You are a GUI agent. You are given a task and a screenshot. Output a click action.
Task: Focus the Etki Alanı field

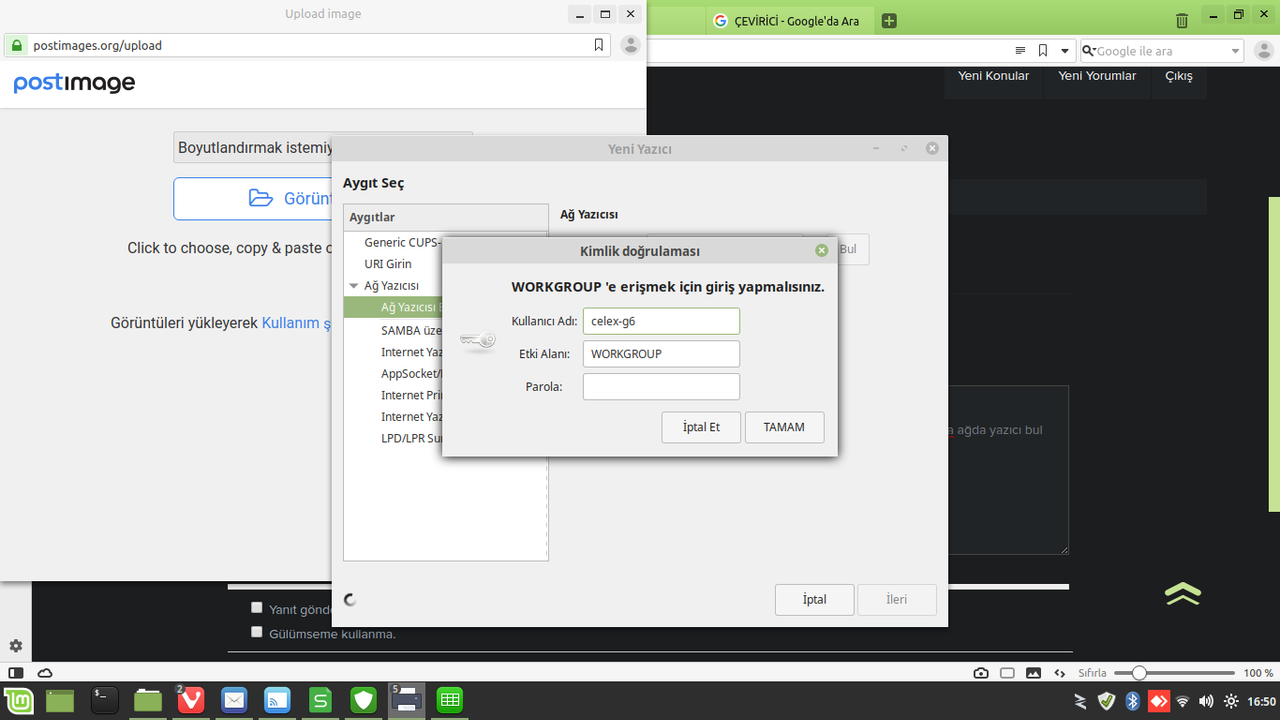661,354
